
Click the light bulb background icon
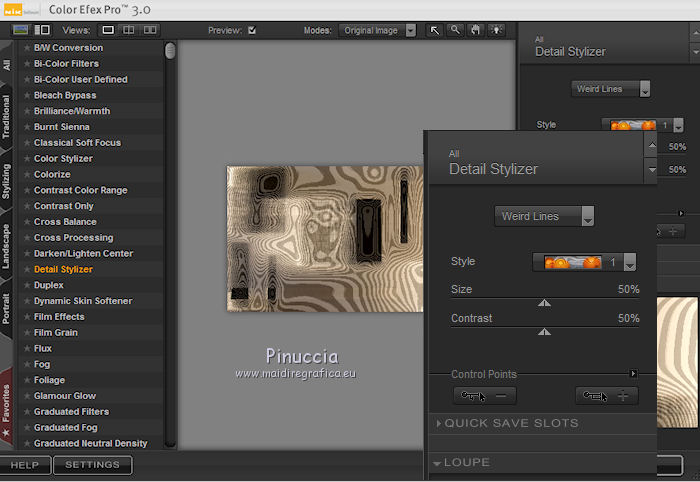(x=495, y=30)
